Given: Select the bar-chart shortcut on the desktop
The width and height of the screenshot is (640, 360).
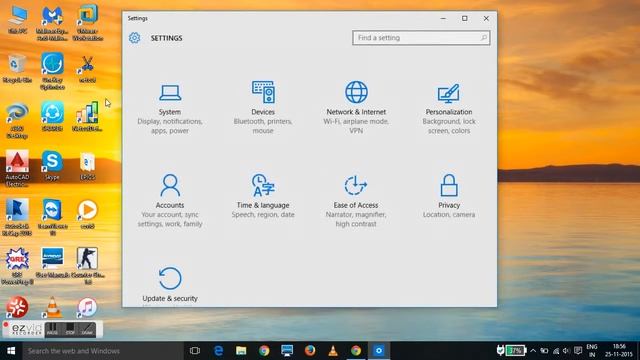Looking at the screenshot, I should click(x=87, y=117).
